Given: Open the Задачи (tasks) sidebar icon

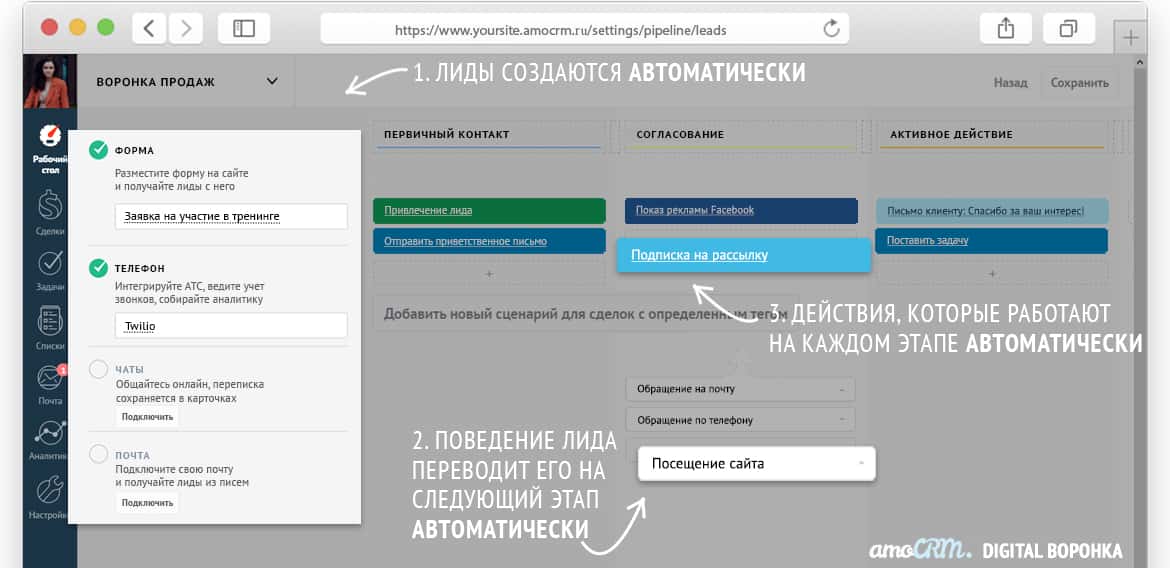Looking at the screenshot, I should pyautogui.click(x=49, y=264).
